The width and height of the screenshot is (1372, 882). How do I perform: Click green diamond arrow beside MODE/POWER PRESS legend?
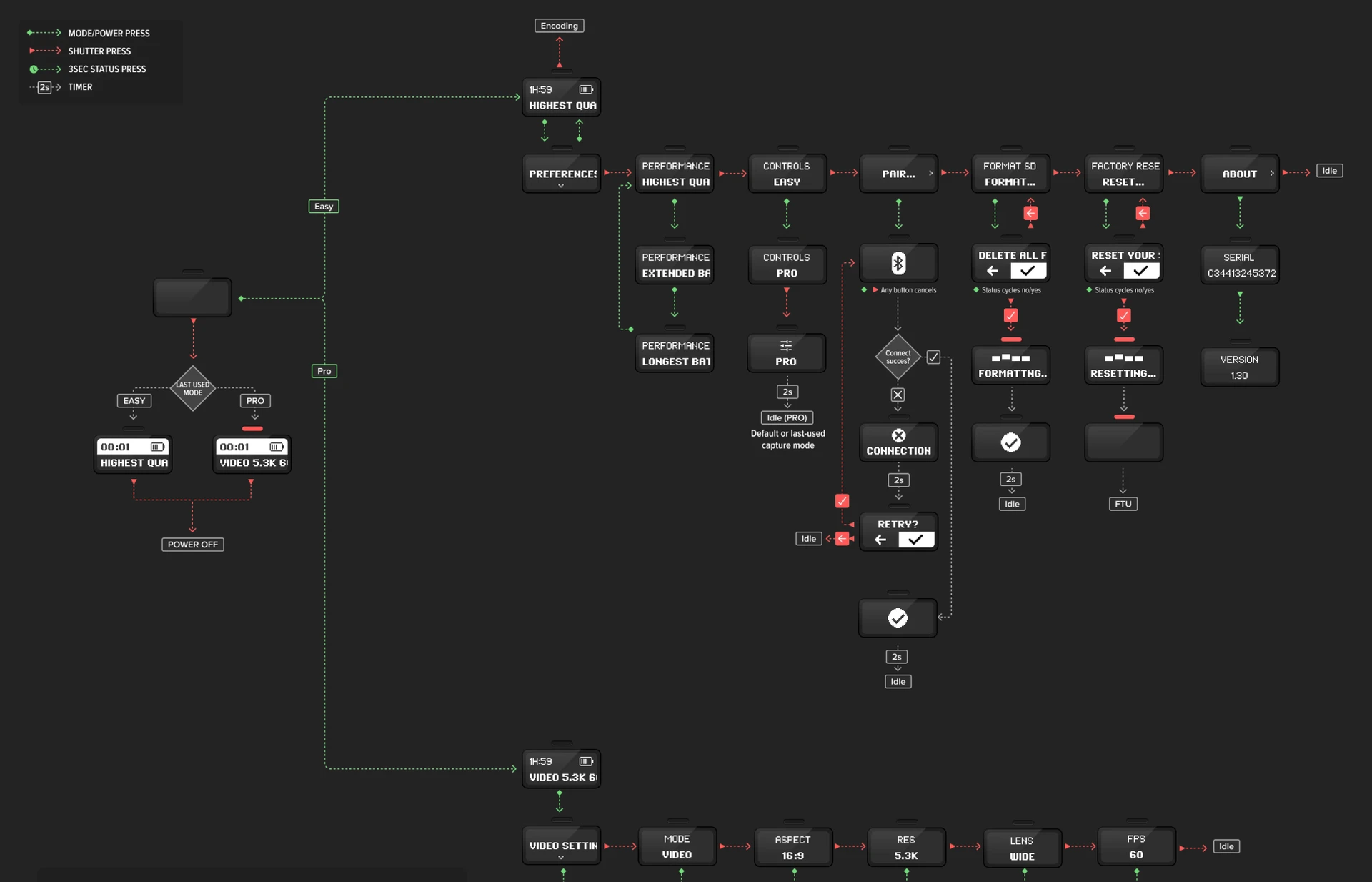(x=44, y=33)
